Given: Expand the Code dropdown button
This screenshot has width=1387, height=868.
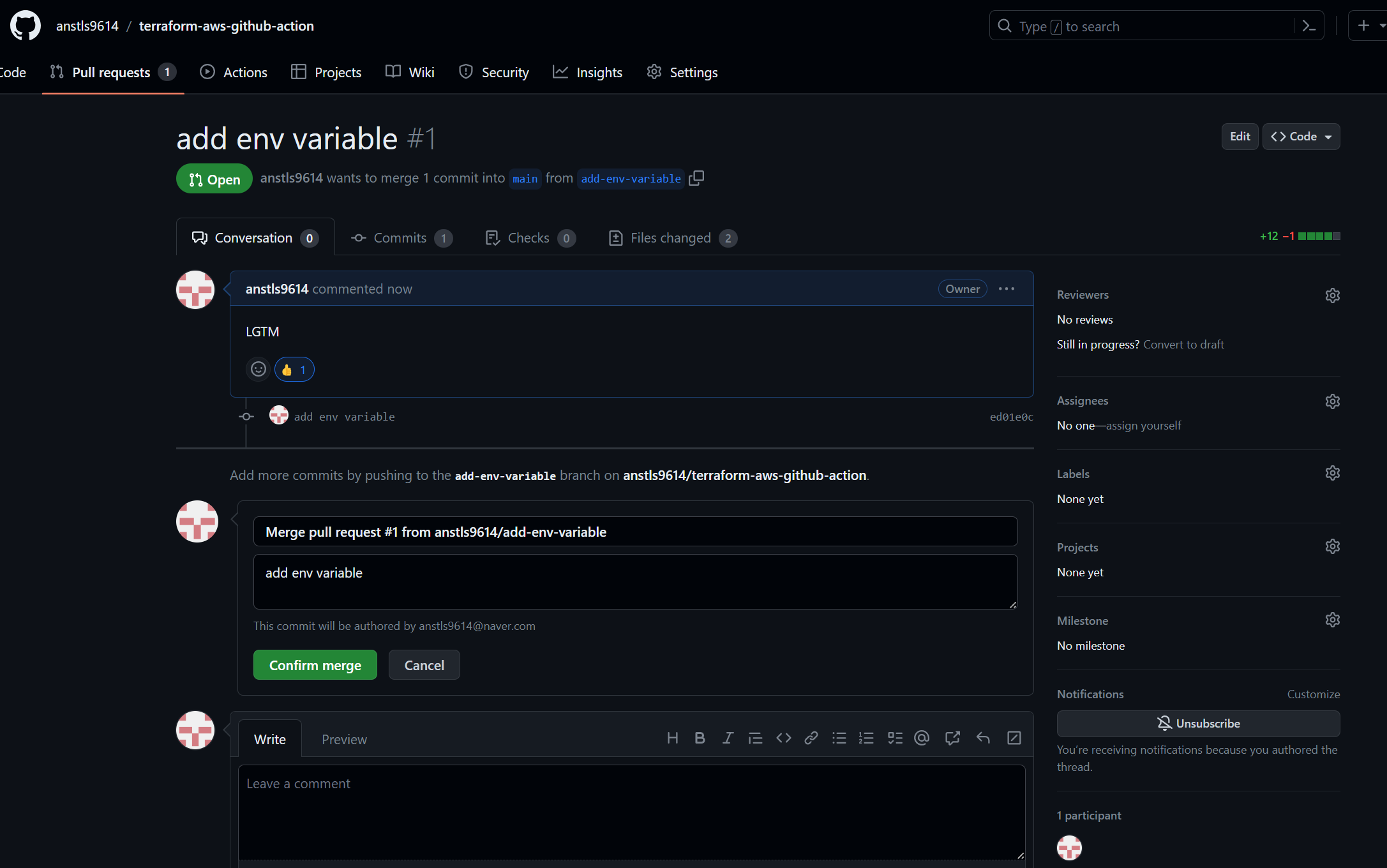Looking at the screenshot, I should tap(1301, 137).
